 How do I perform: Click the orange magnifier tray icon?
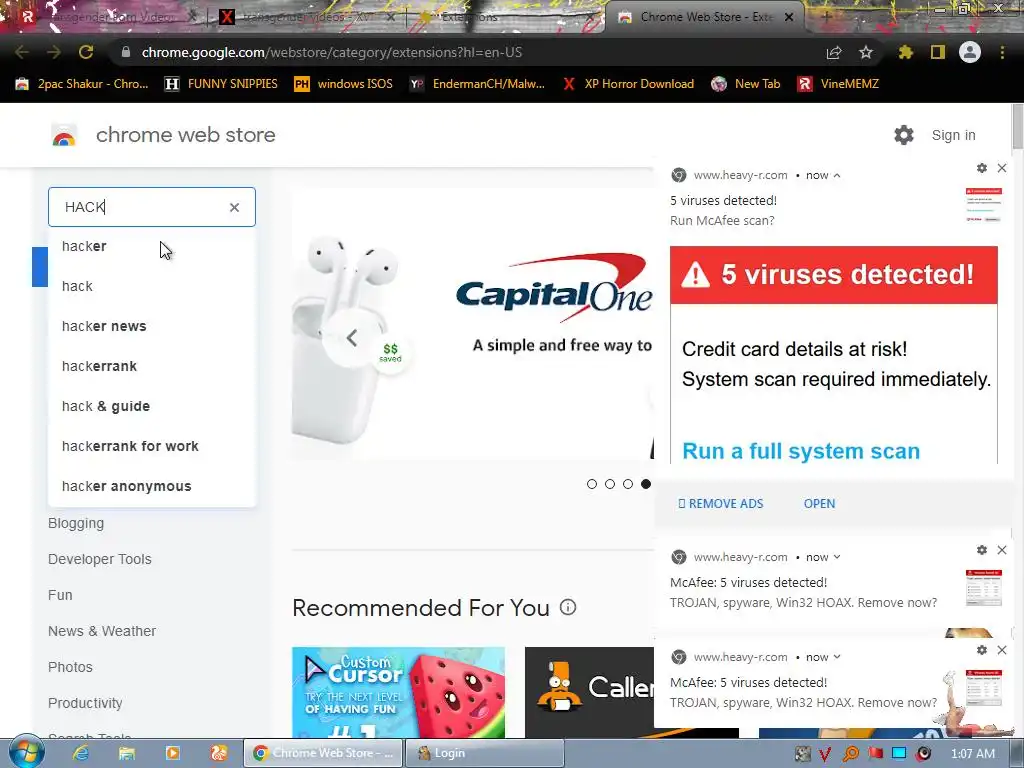[850, 754]
